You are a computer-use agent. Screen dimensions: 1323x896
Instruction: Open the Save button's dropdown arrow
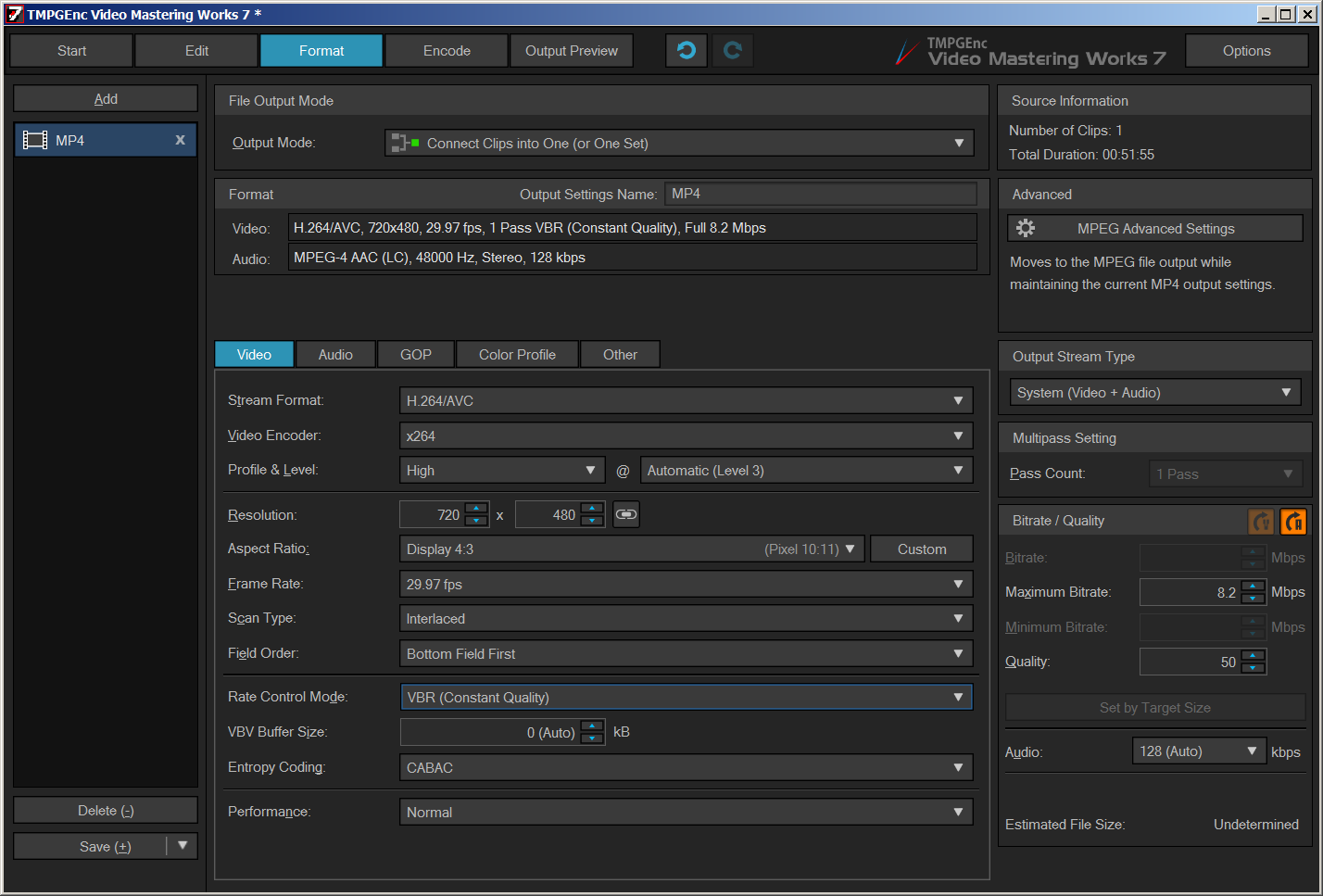183,846
